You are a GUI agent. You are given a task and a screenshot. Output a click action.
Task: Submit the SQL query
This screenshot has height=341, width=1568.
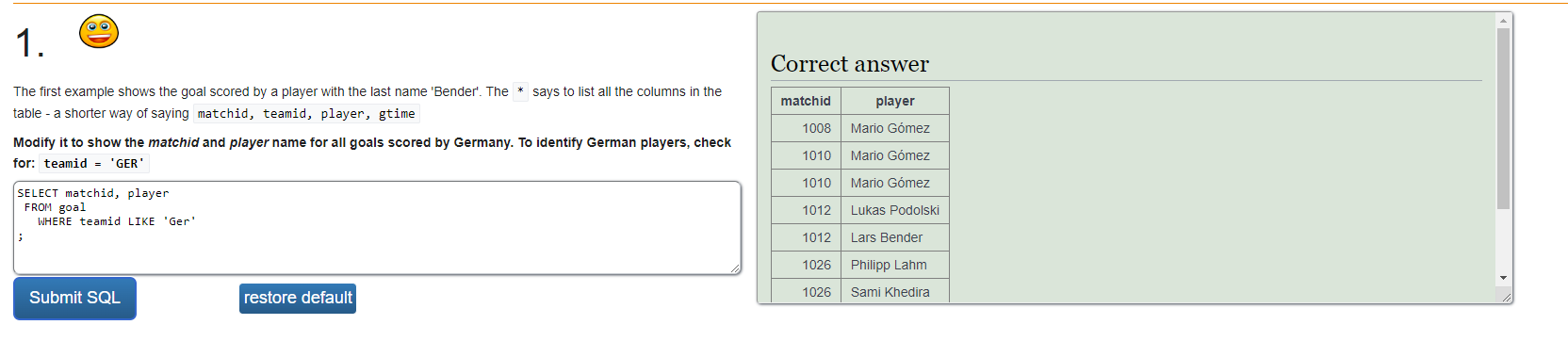click(x=74, y=298)
